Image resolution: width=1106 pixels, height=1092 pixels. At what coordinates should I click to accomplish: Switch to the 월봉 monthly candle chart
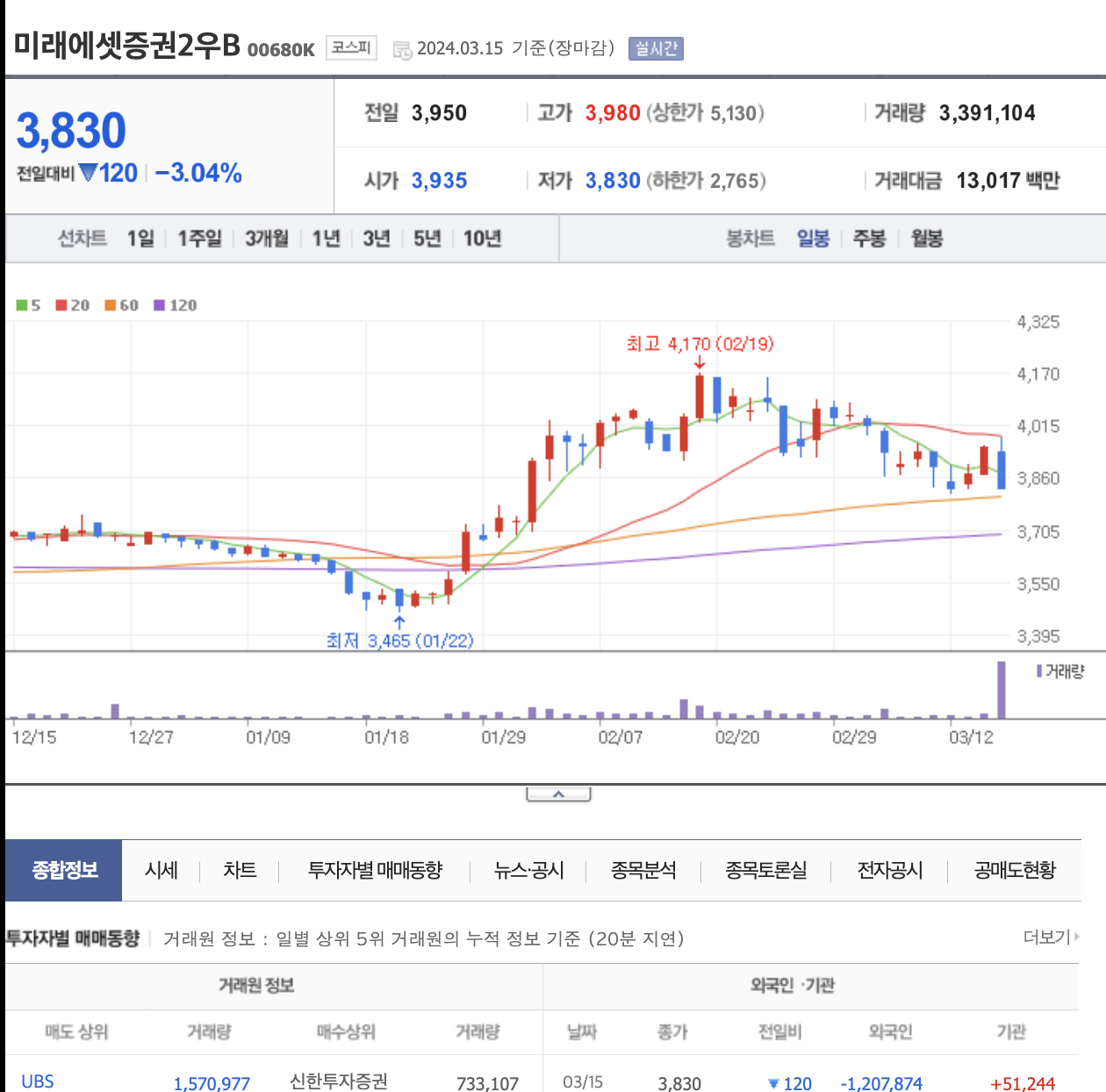927,238
